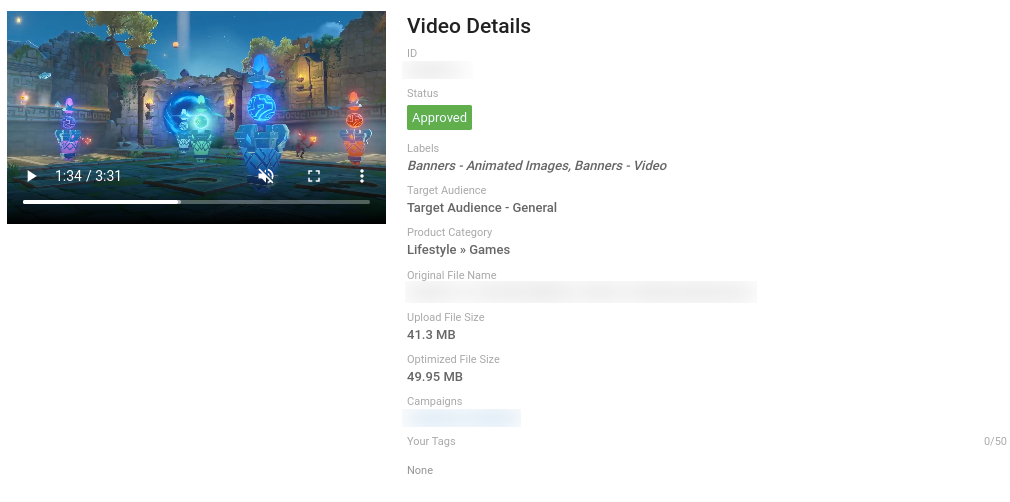Click the blurred ID value

click(x=437, y=70)
